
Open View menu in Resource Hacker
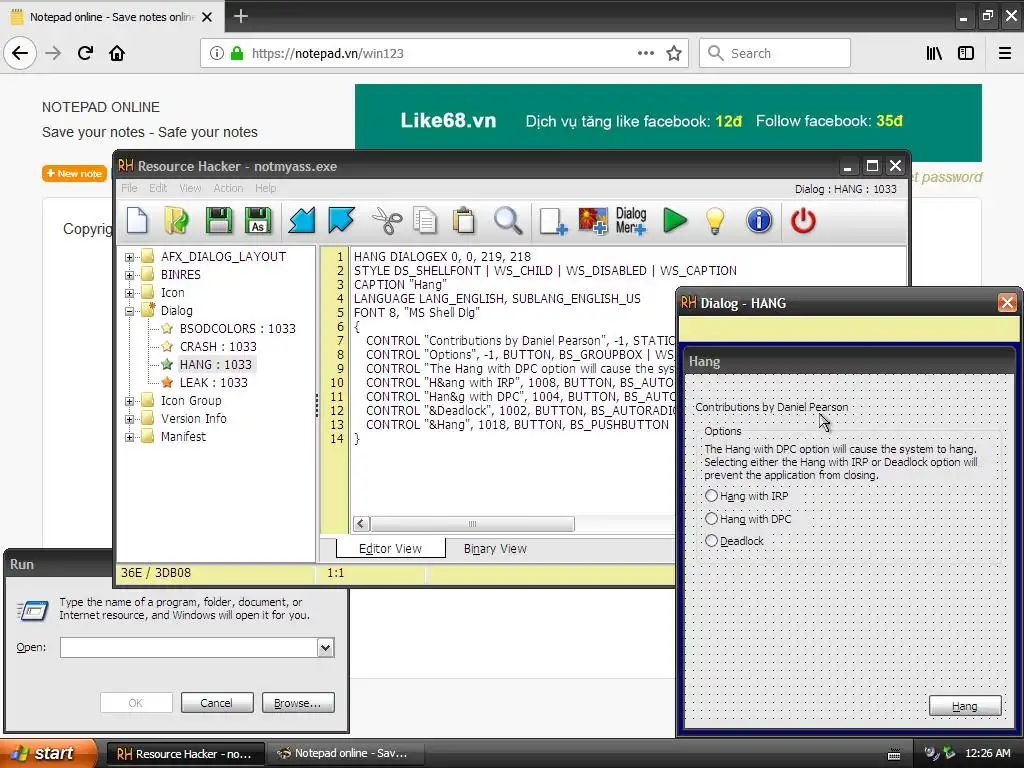coord(190,188)
